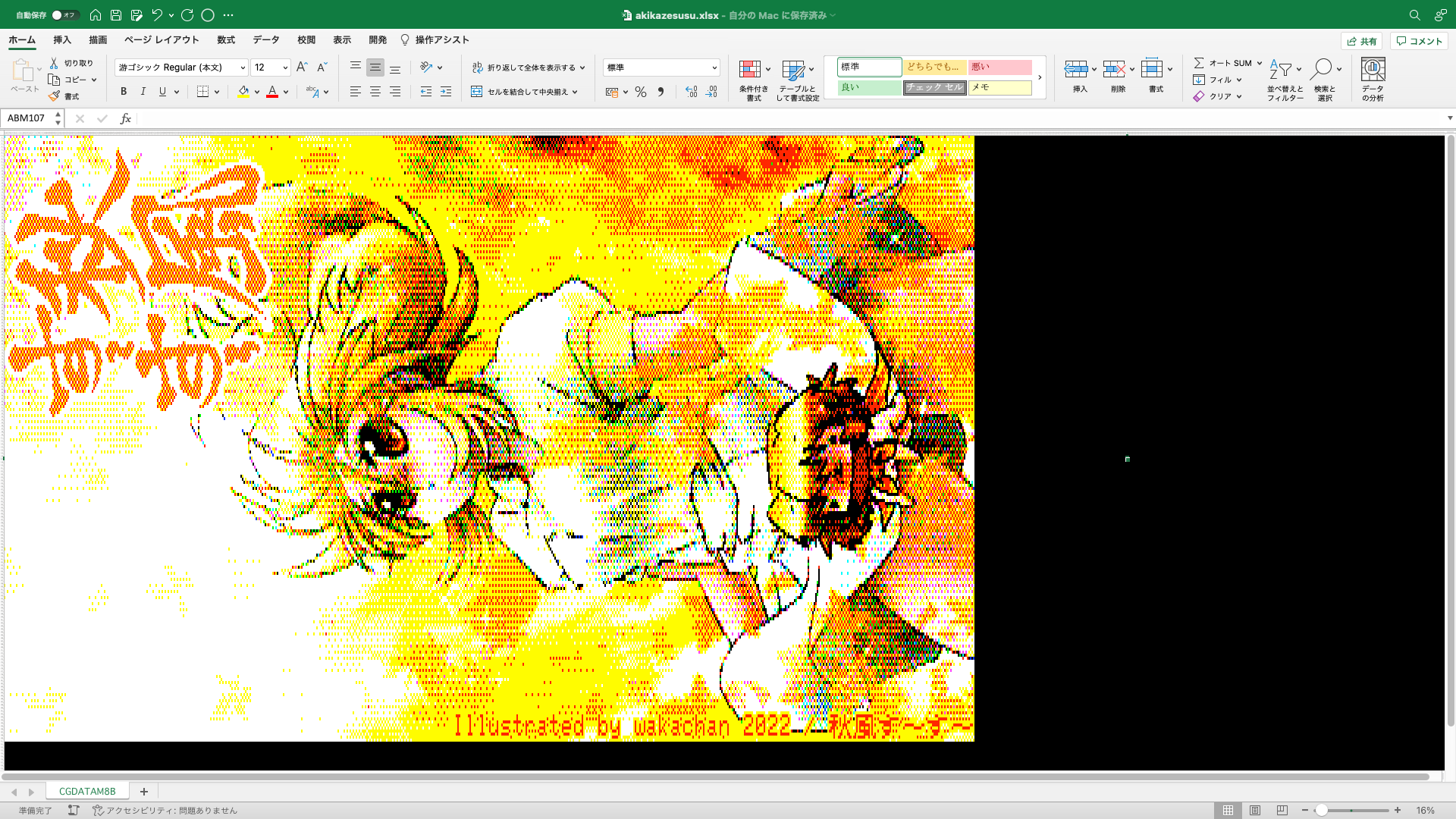Decrease indent icon

[x=426, y=92]
